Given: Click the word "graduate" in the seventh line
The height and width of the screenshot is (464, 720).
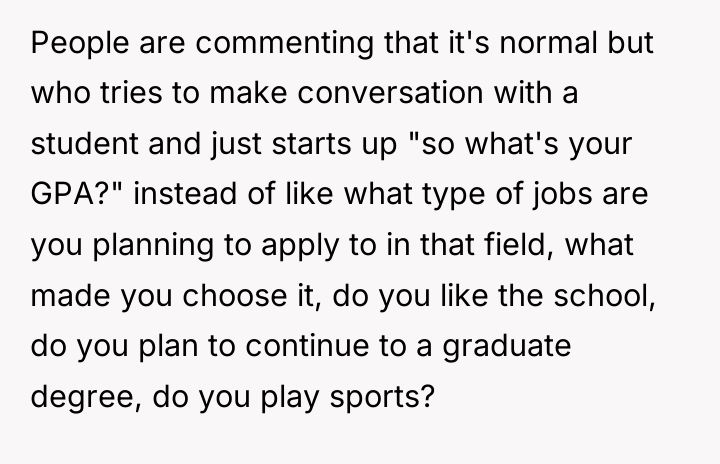Looking at the screenshot, I should (507, 347).
